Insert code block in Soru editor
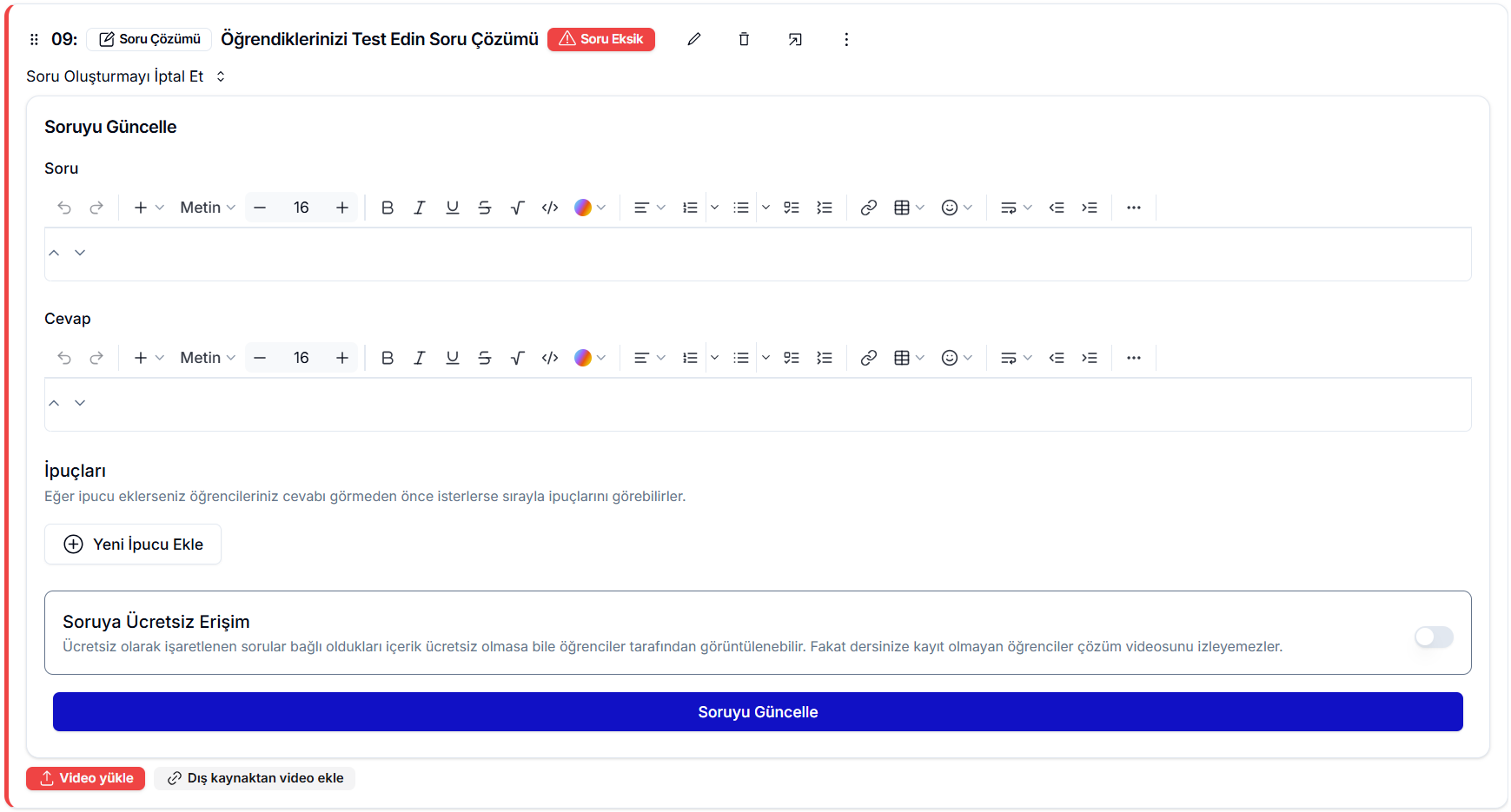Viewport: 1511px width, 812px height. (x=550, y=208)
